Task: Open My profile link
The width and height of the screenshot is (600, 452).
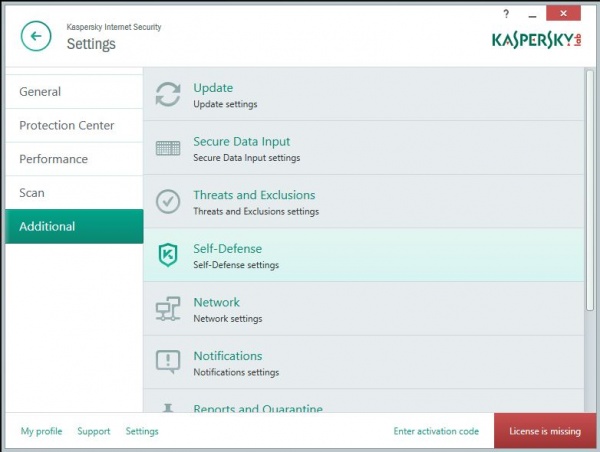Action: [x=41, y=431]
